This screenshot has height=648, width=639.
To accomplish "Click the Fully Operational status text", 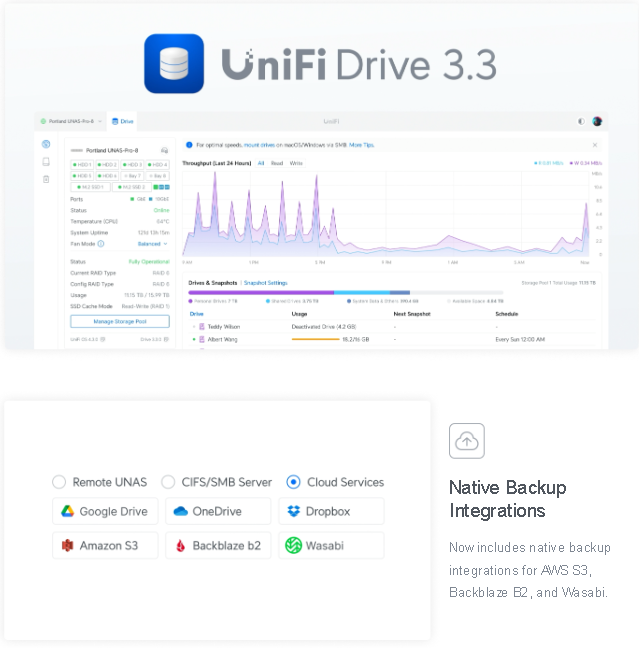I will pyautogui.click(x=149, y=262).
